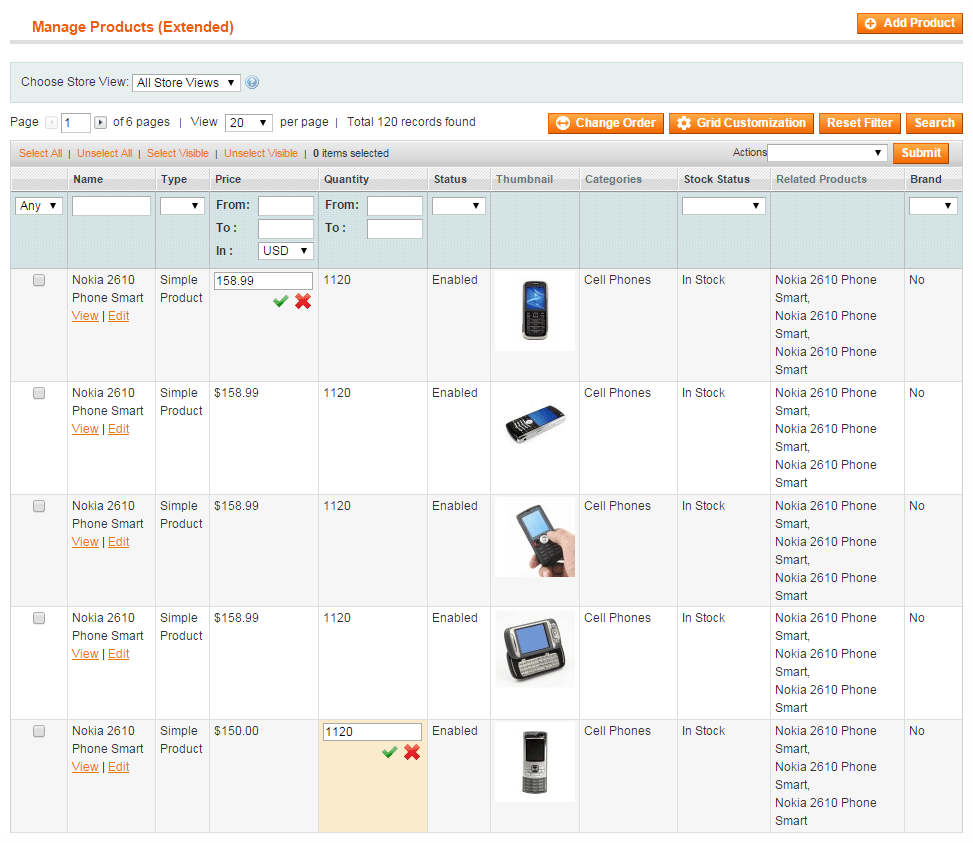The image size is (973, 843).
Task: Click keyboard slider phone thumbnail
Action: pos(535,649)
